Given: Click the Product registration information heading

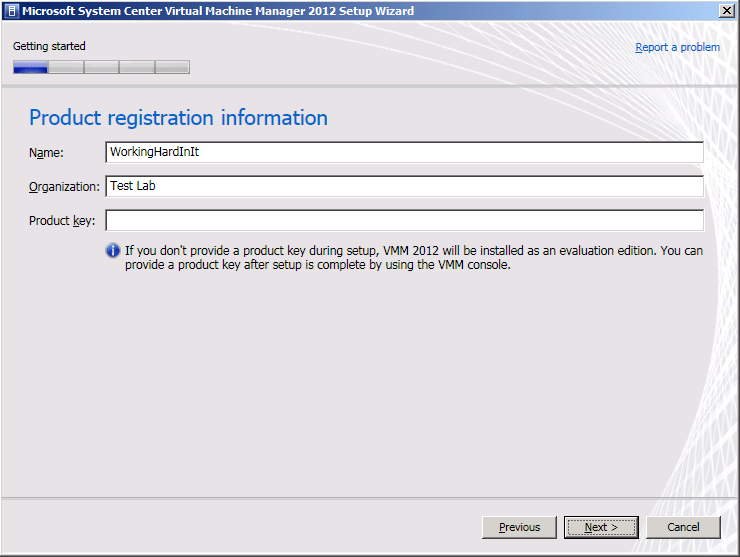Looking at the screenshot, I should 178,118.
